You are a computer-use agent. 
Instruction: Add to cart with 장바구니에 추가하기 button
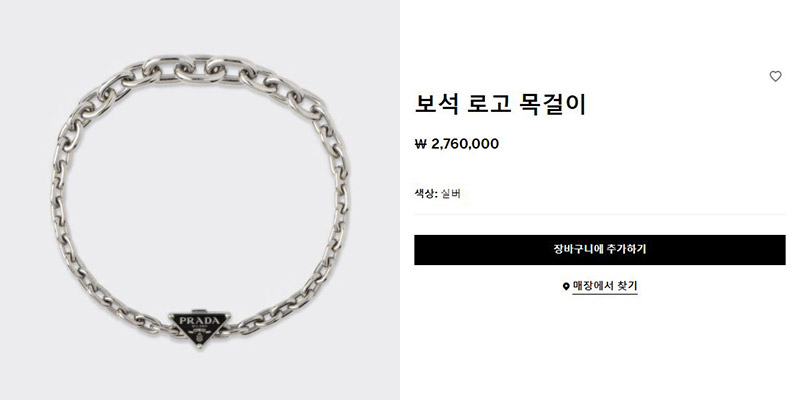tap(599, 249)
